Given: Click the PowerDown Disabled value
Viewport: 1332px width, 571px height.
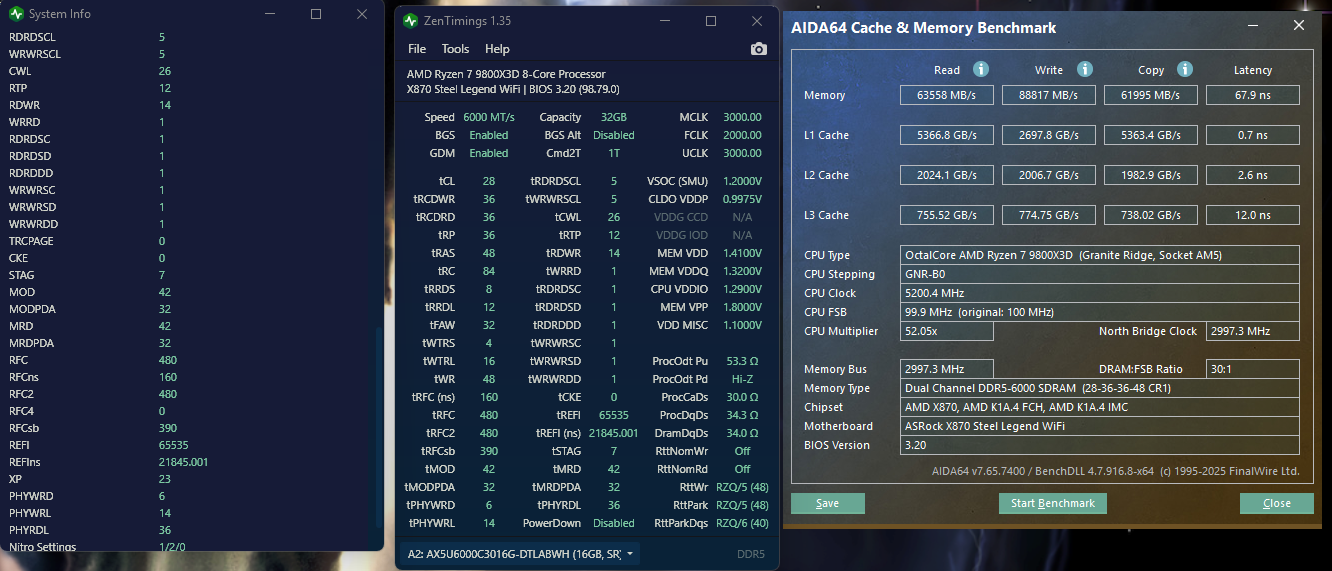Looking at the screenshot, I should click(x=614, y=523).
